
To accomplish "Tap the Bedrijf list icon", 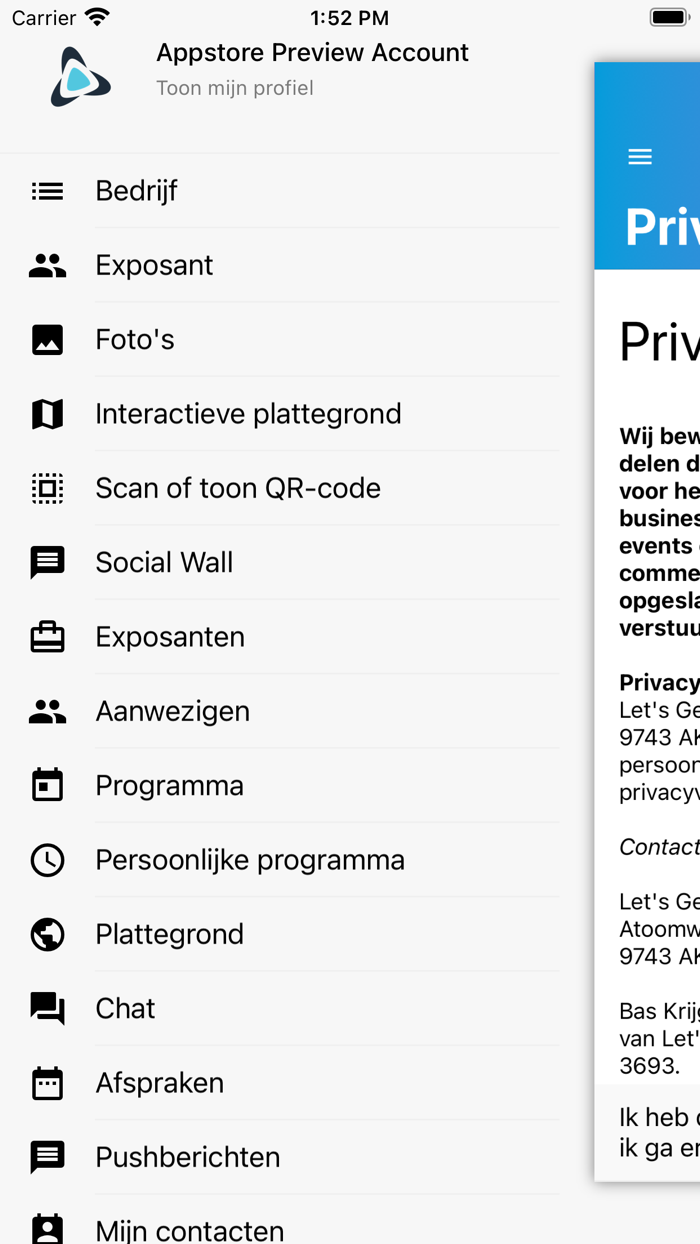I will pyautogui.click(x=47, y=191).
